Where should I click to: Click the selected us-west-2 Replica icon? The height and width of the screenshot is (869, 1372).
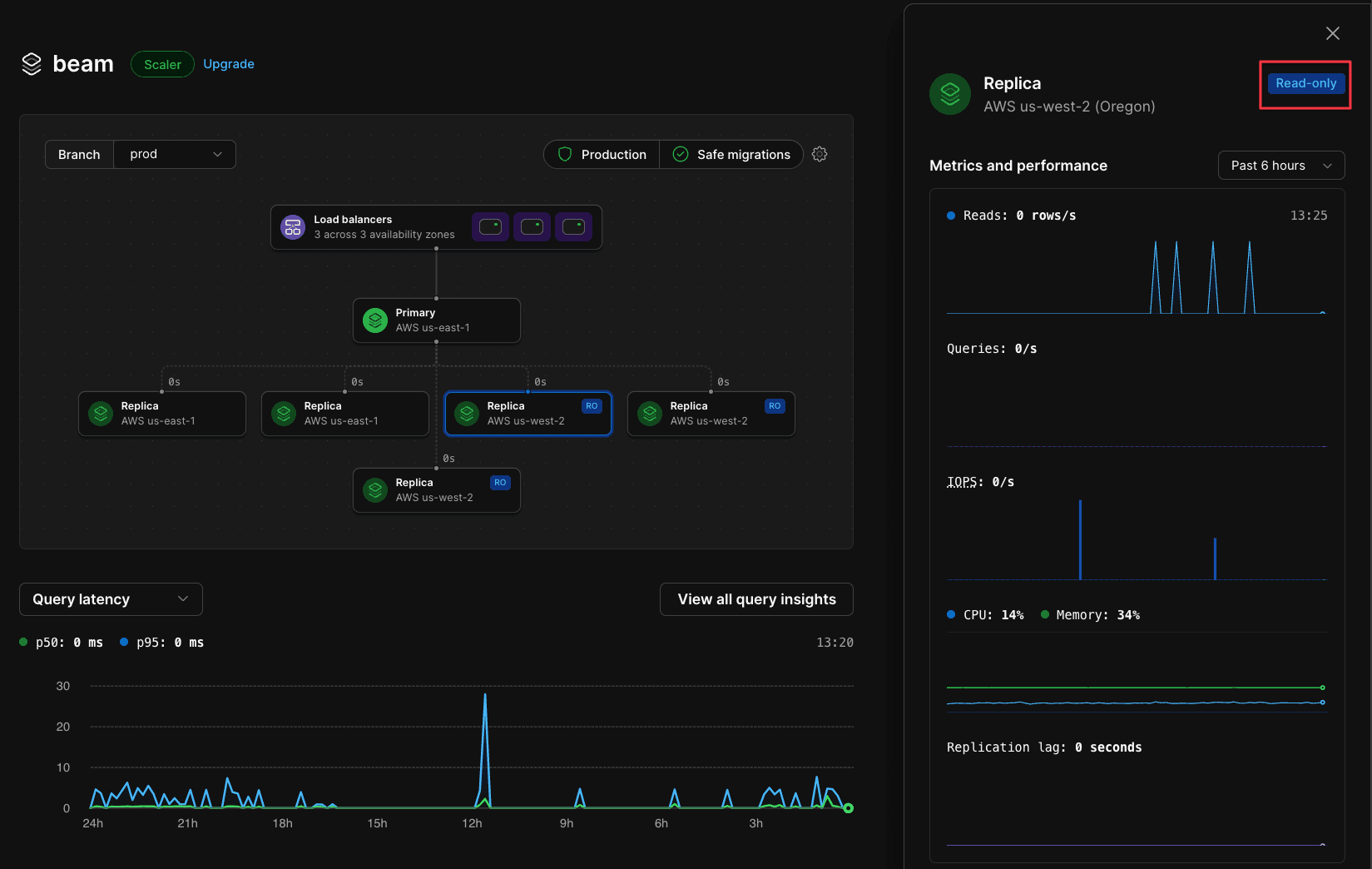point(467,414)
